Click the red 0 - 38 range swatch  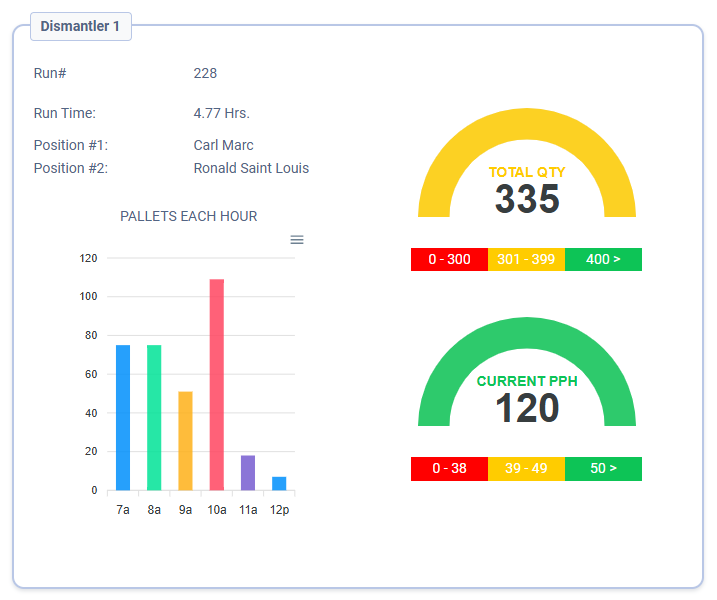449,469
